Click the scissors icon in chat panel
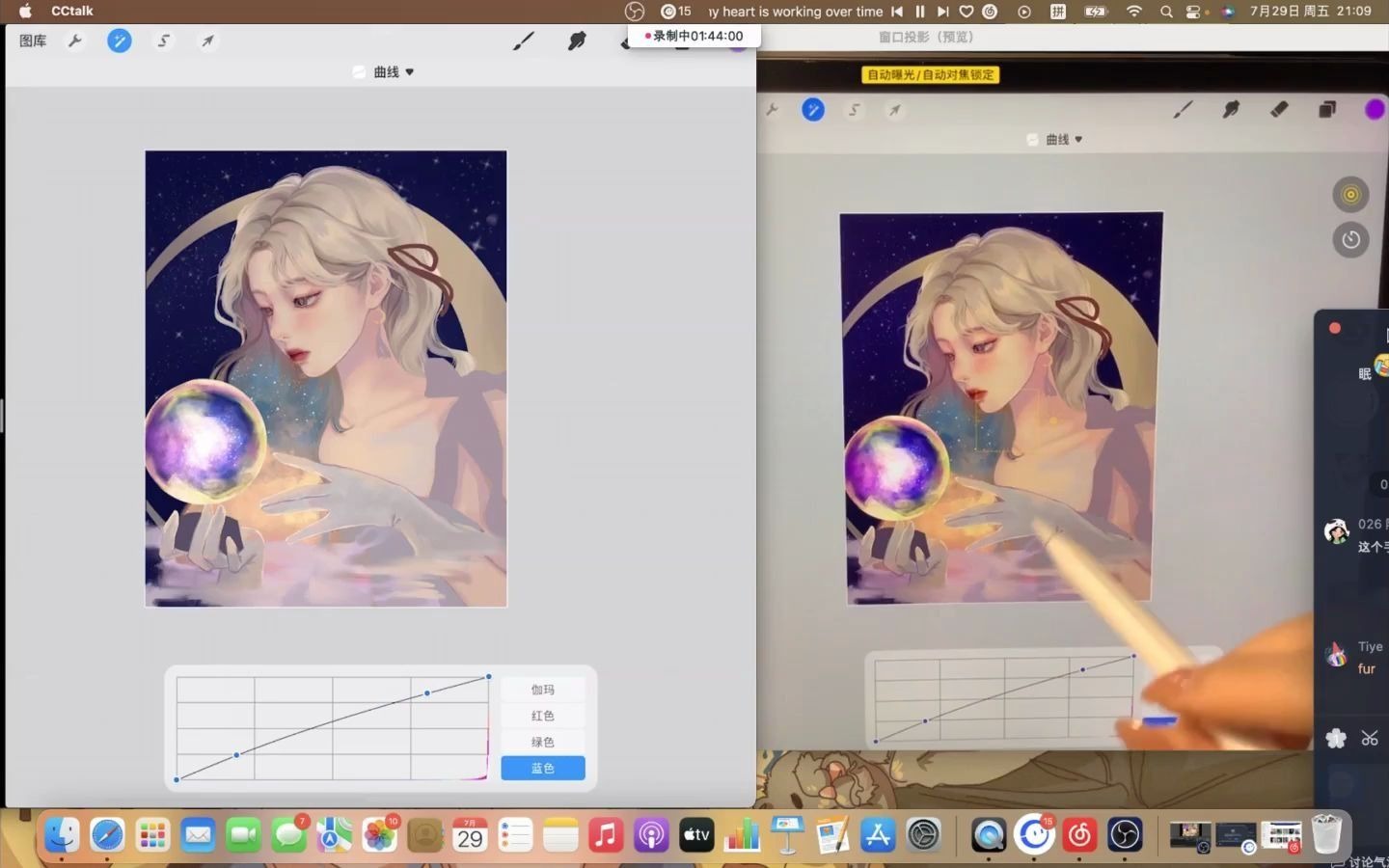Screen dimensions: 1389x868 1370,739
